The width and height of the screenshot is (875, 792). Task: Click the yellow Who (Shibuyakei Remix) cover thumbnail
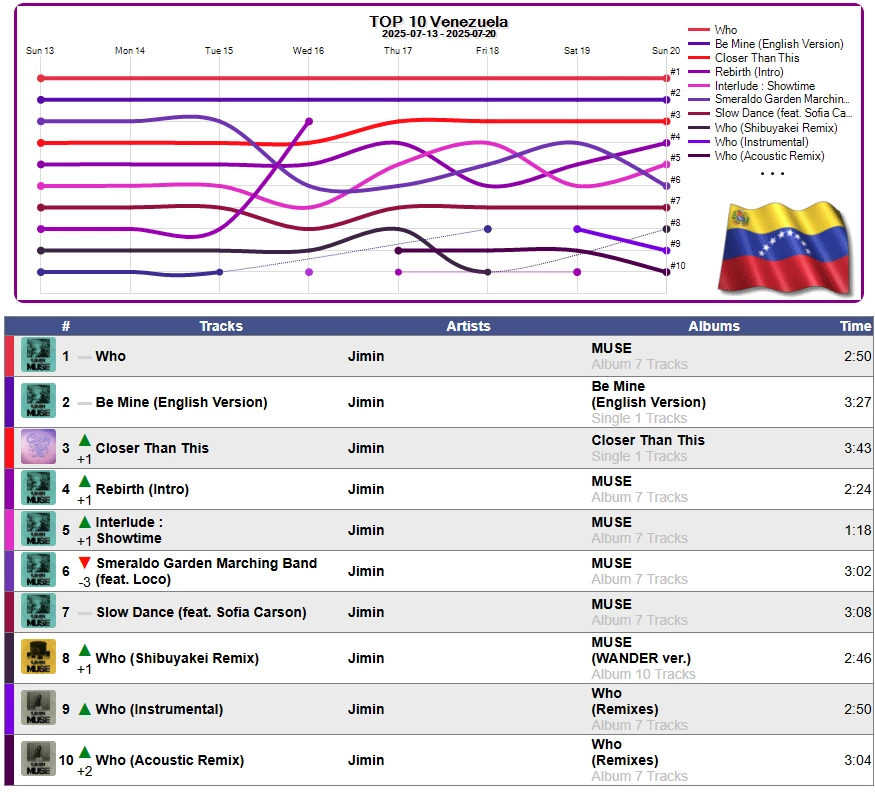pos(39,657)
